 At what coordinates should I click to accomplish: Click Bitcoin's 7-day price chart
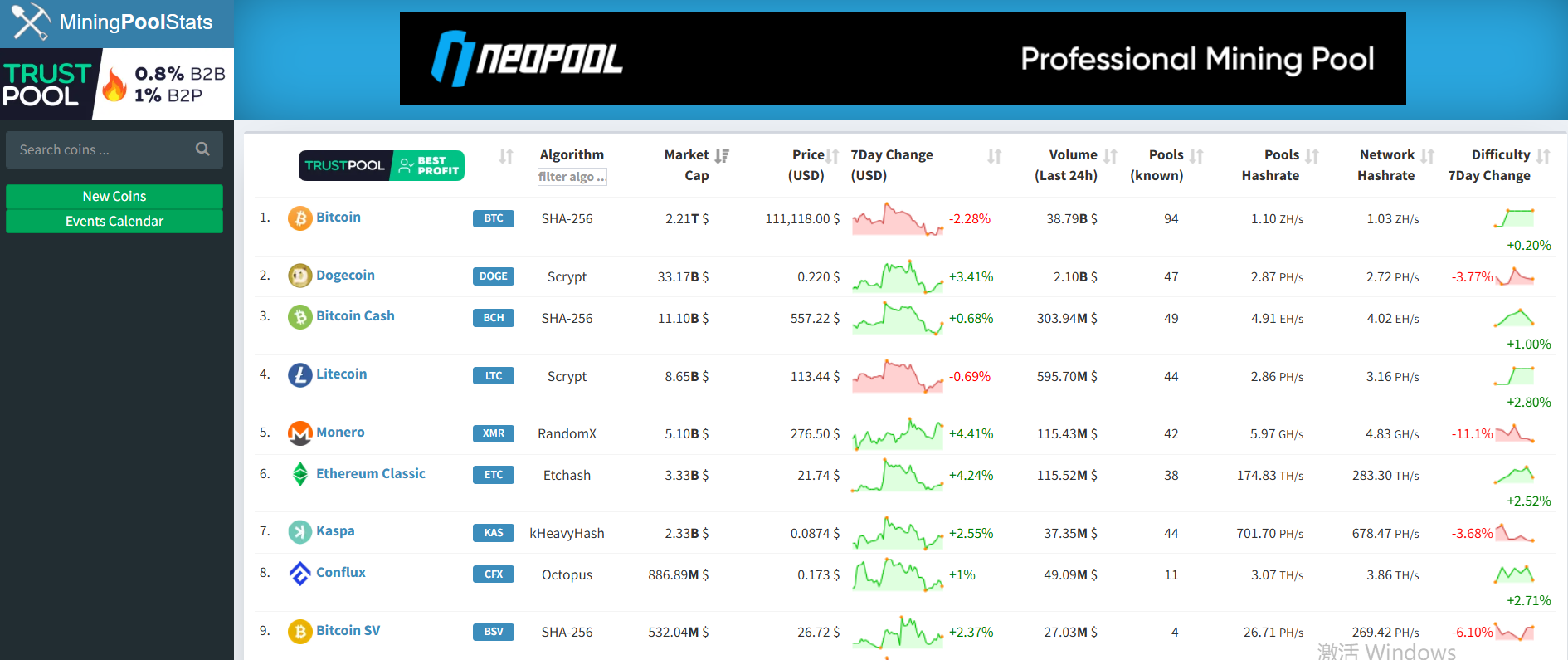click(898, 219)
